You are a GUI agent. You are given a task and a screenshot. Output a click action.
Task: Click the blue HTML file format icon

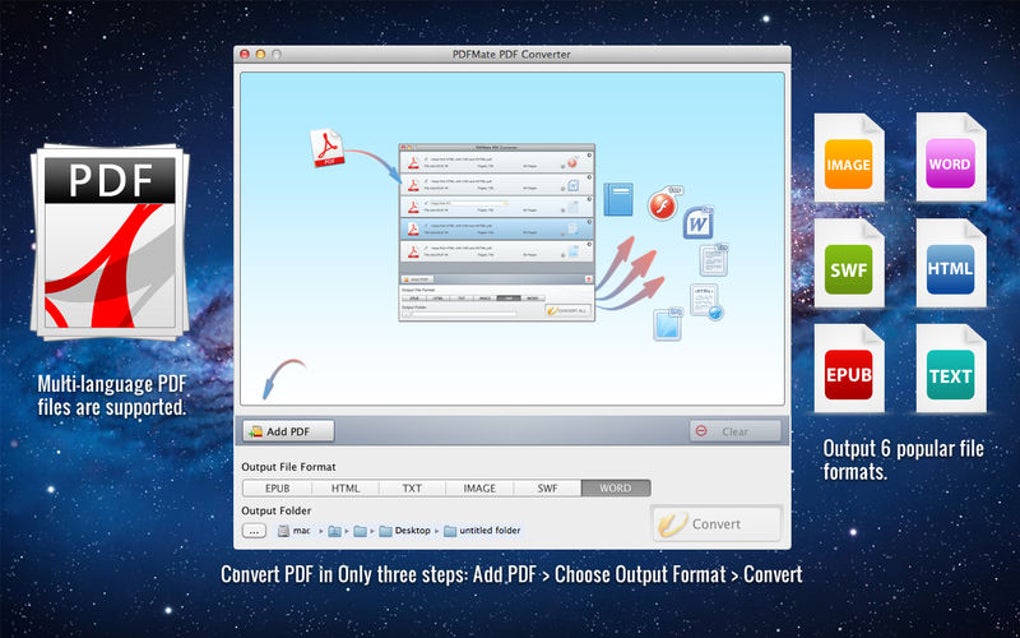(950, 263)
